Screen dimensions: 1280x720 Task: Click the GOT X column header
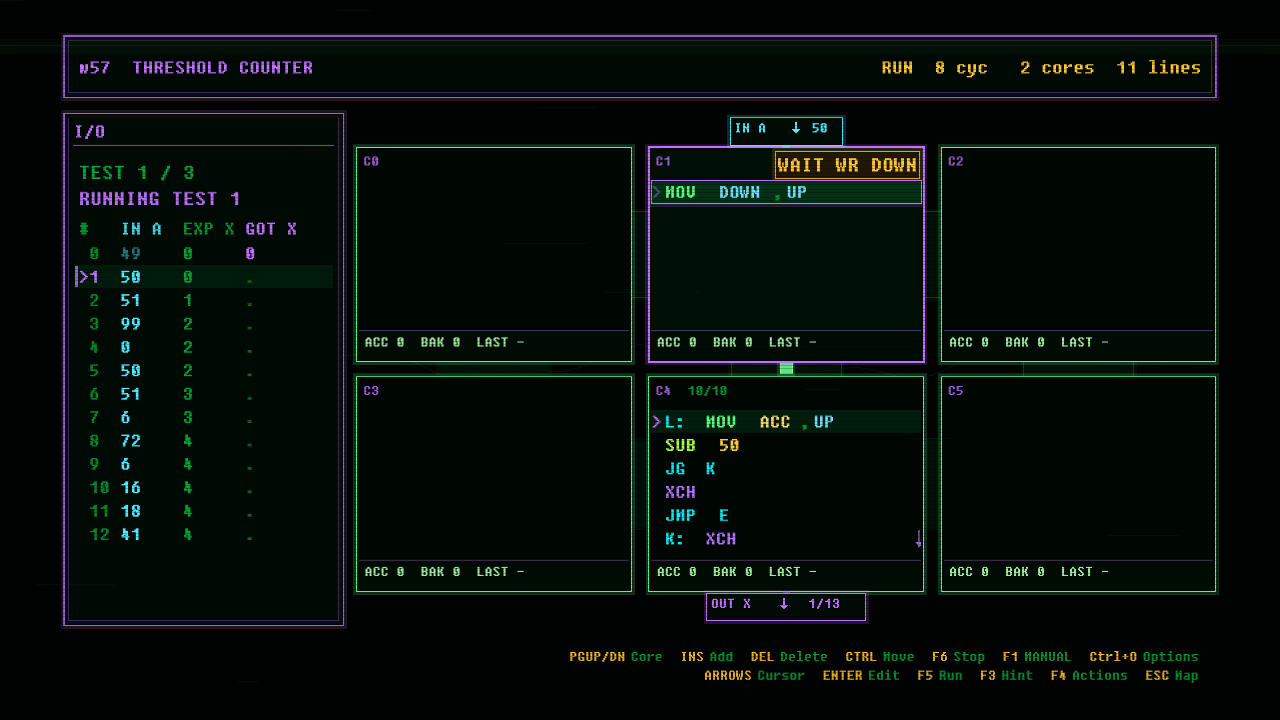pos(271,229)
